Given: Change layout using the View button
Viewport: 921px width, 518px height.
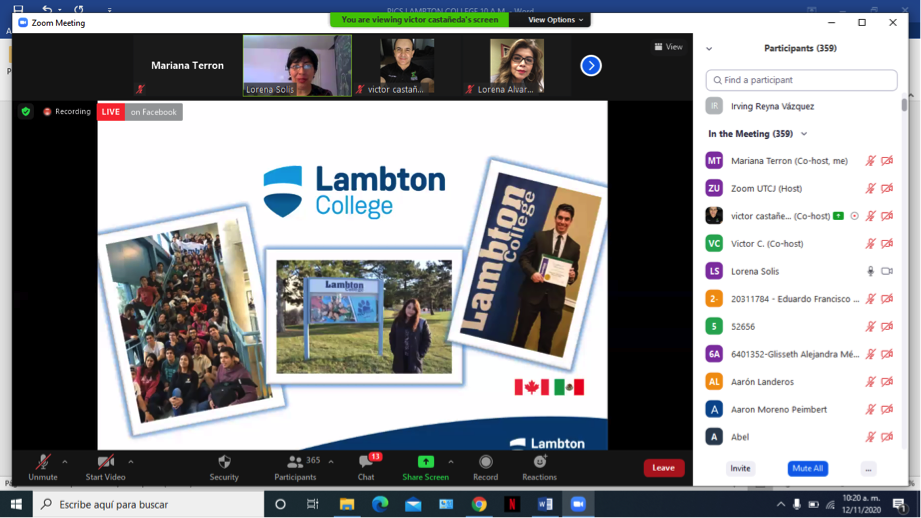Looking at the screenshot, I should pyautogui.click(x=668, y=47).
